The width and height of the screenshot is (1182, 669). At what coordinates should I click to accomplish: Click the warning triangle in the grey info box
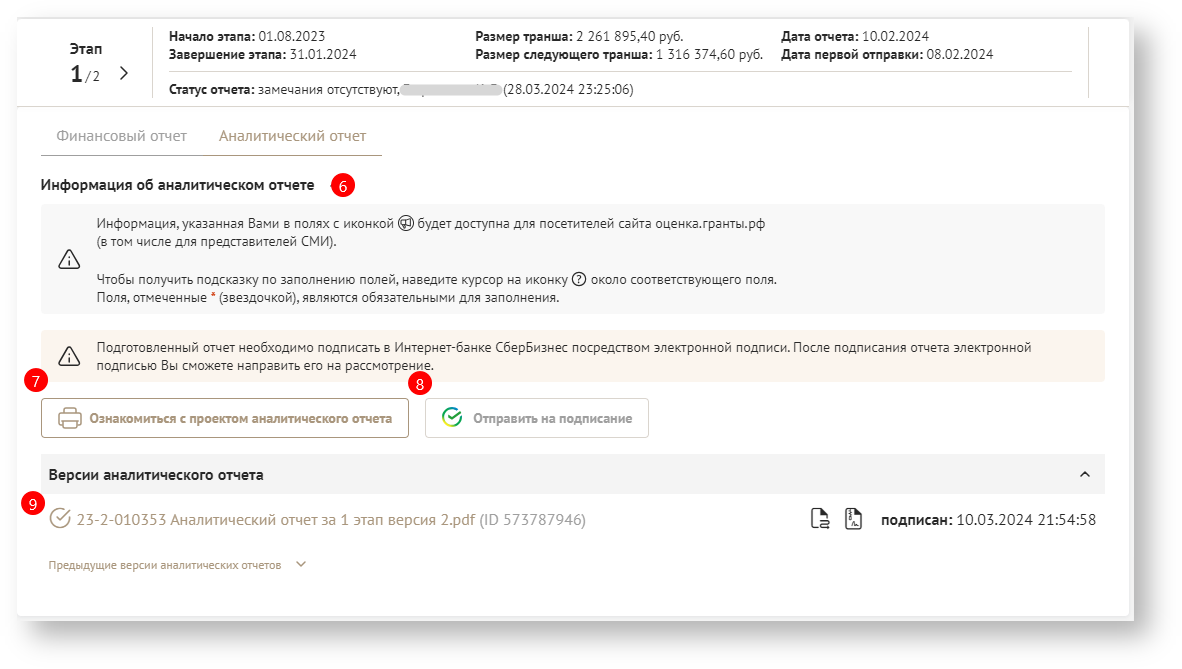[69, 260]
